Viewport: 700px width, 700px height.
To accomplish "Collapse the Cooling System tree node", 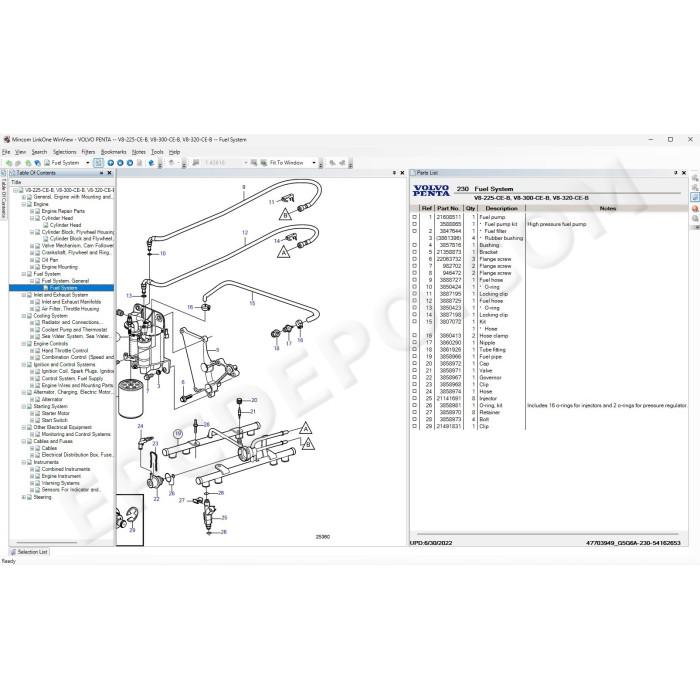I will pyautogui.click(x=24, y=316).
